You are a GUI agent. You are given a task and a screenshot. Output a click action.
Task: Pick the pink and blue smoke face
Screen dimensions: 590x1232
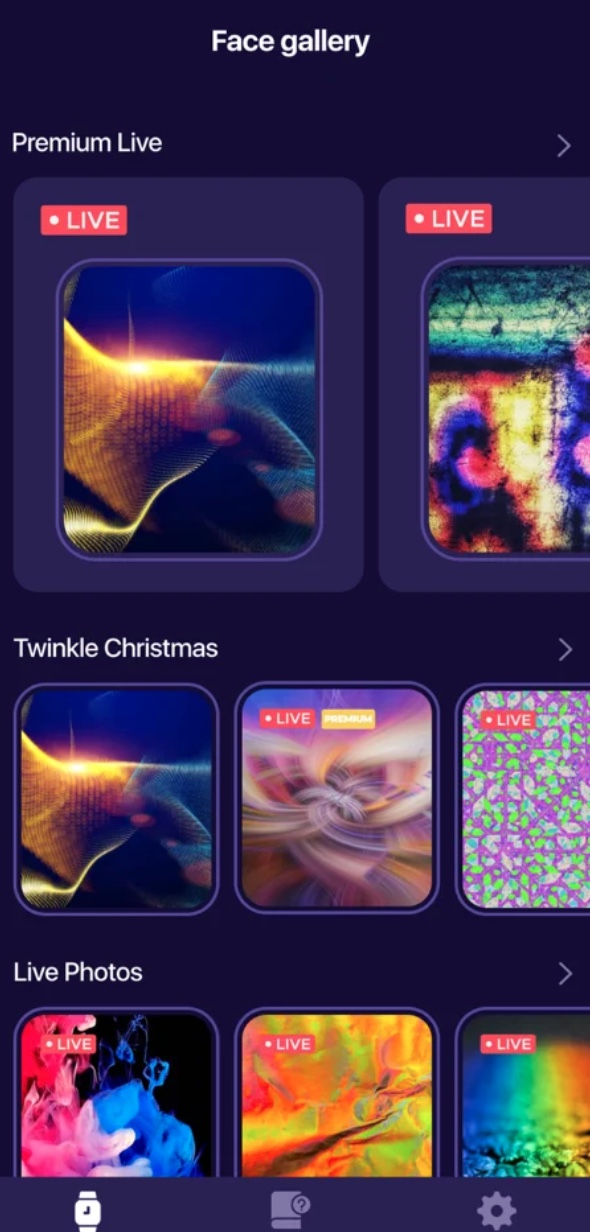point(116,1093)
